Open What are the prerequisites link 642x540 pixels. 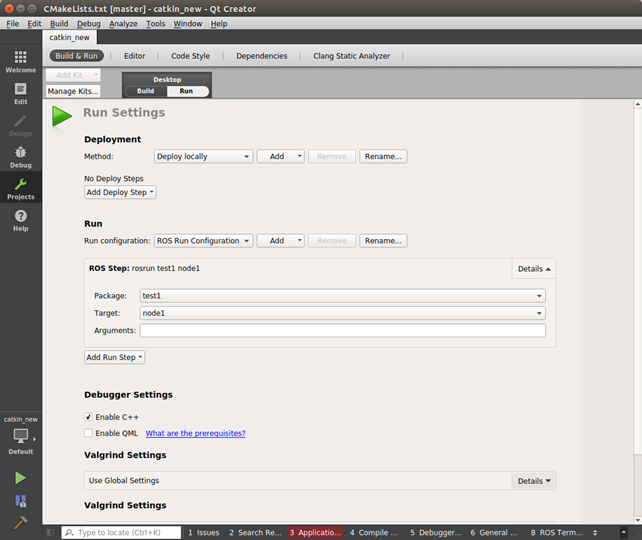[x=195, y=433]
